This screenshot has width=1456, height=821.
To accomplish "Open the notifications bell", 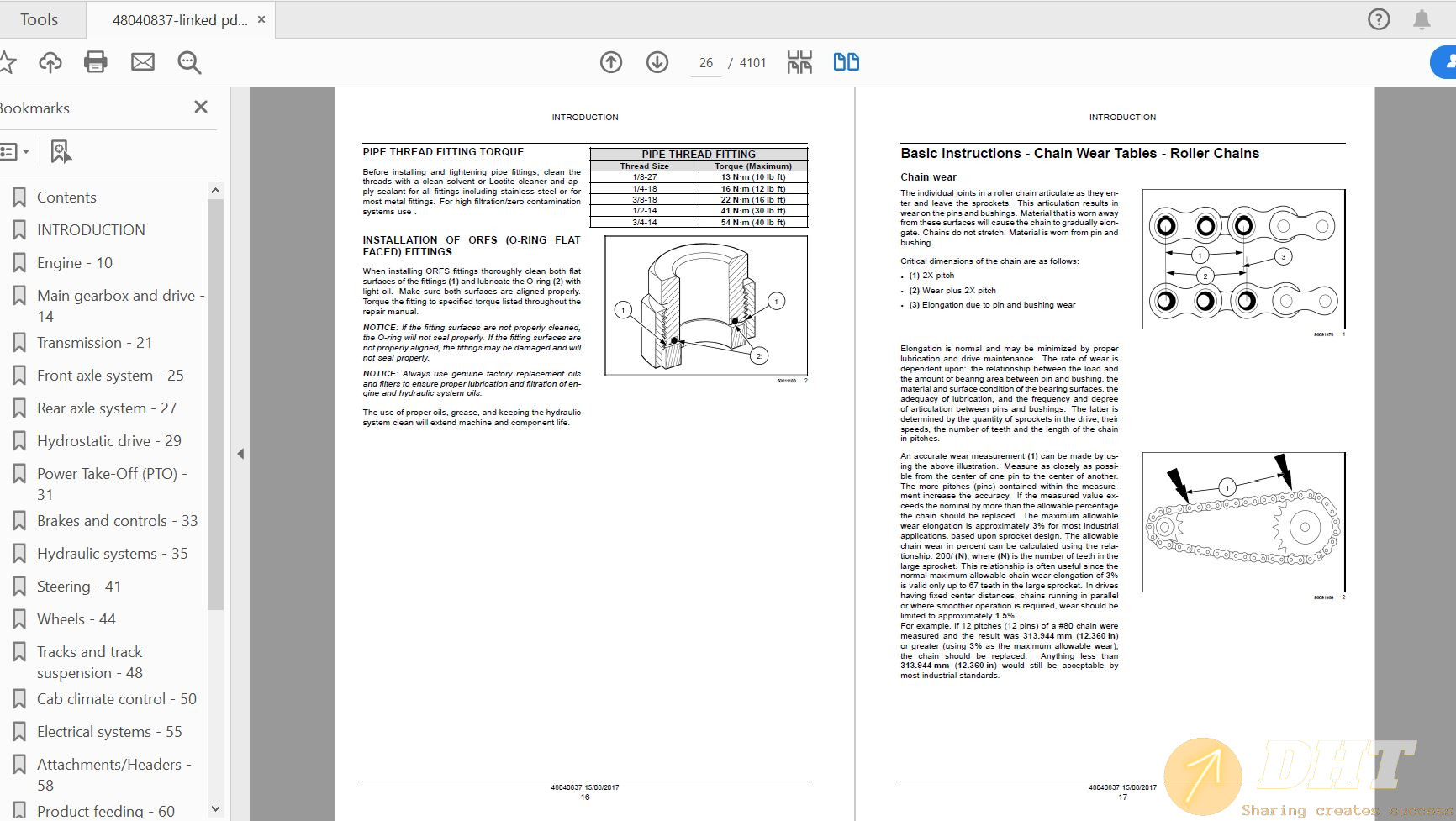I will pos(1422,19).
